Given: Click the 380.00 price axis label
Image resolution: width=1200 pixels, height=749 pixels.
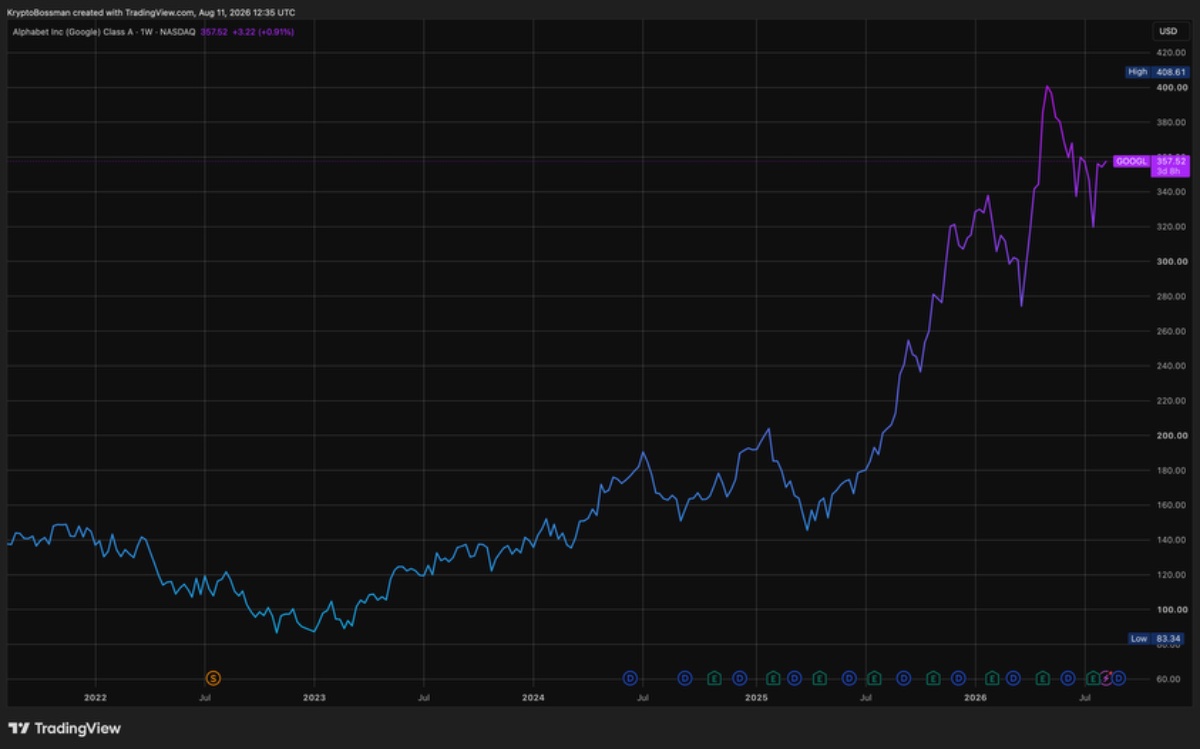Looking at the screenshot, I should [x=1170, y=123].
